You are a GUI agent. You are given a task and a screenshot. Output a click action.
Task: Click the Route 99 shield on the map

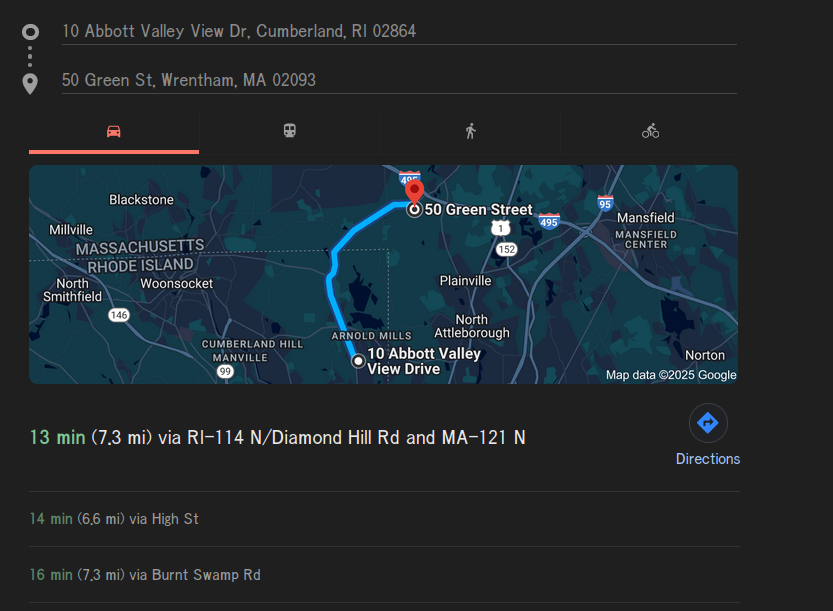pyautogui.click(x=225, y=371)
